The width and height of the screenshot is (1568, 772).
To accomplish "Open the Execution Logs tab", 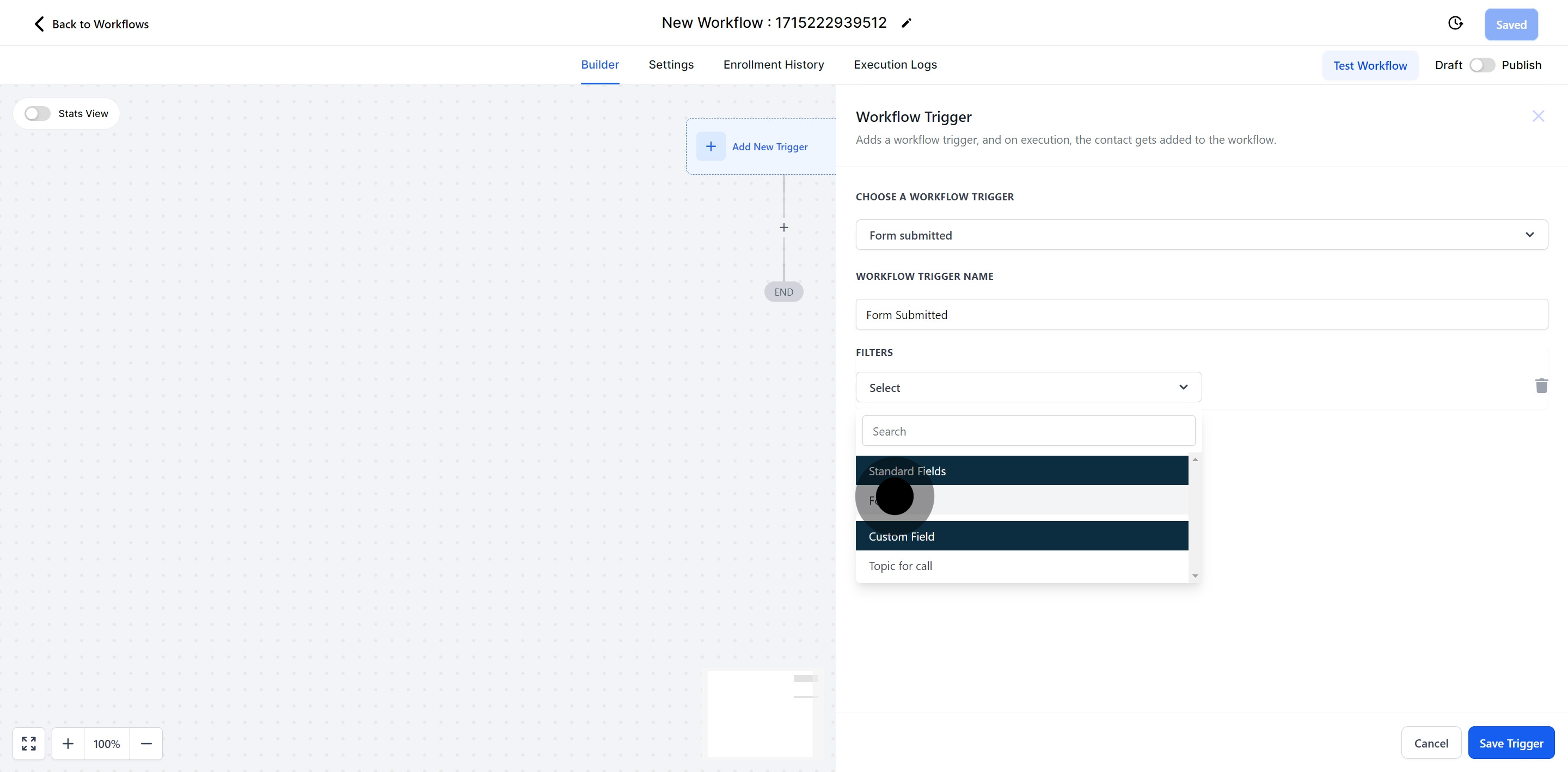I will click(895, 65).
